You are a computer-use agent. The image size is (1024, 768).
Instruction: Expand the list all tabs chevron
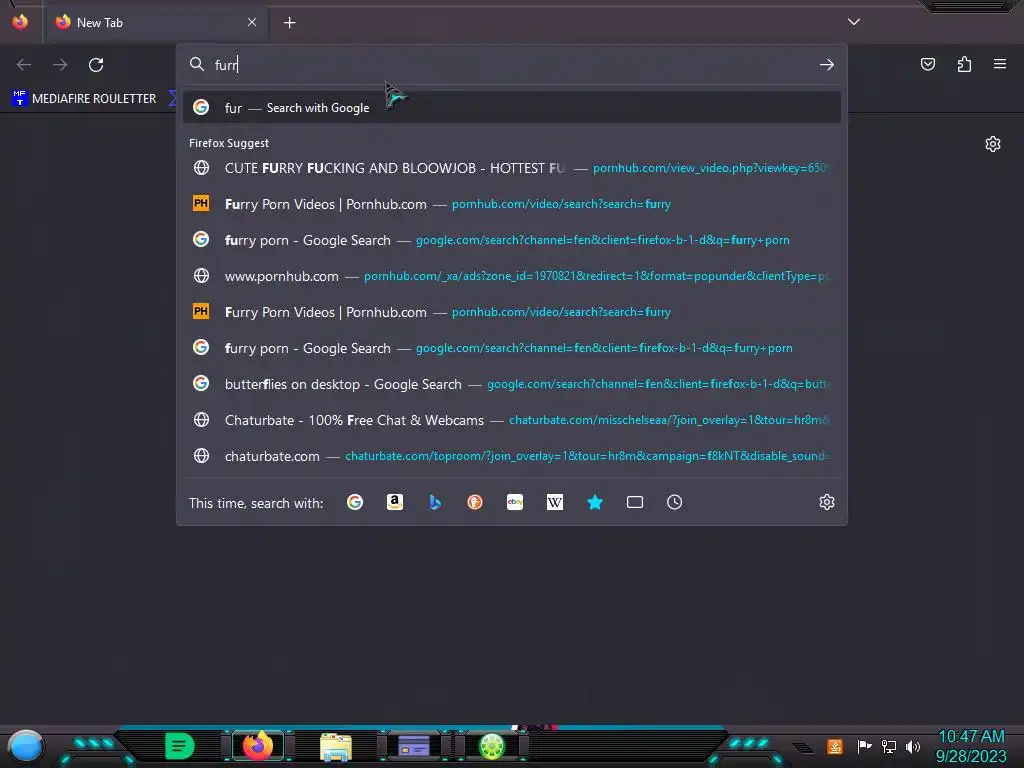pos(854,22)
